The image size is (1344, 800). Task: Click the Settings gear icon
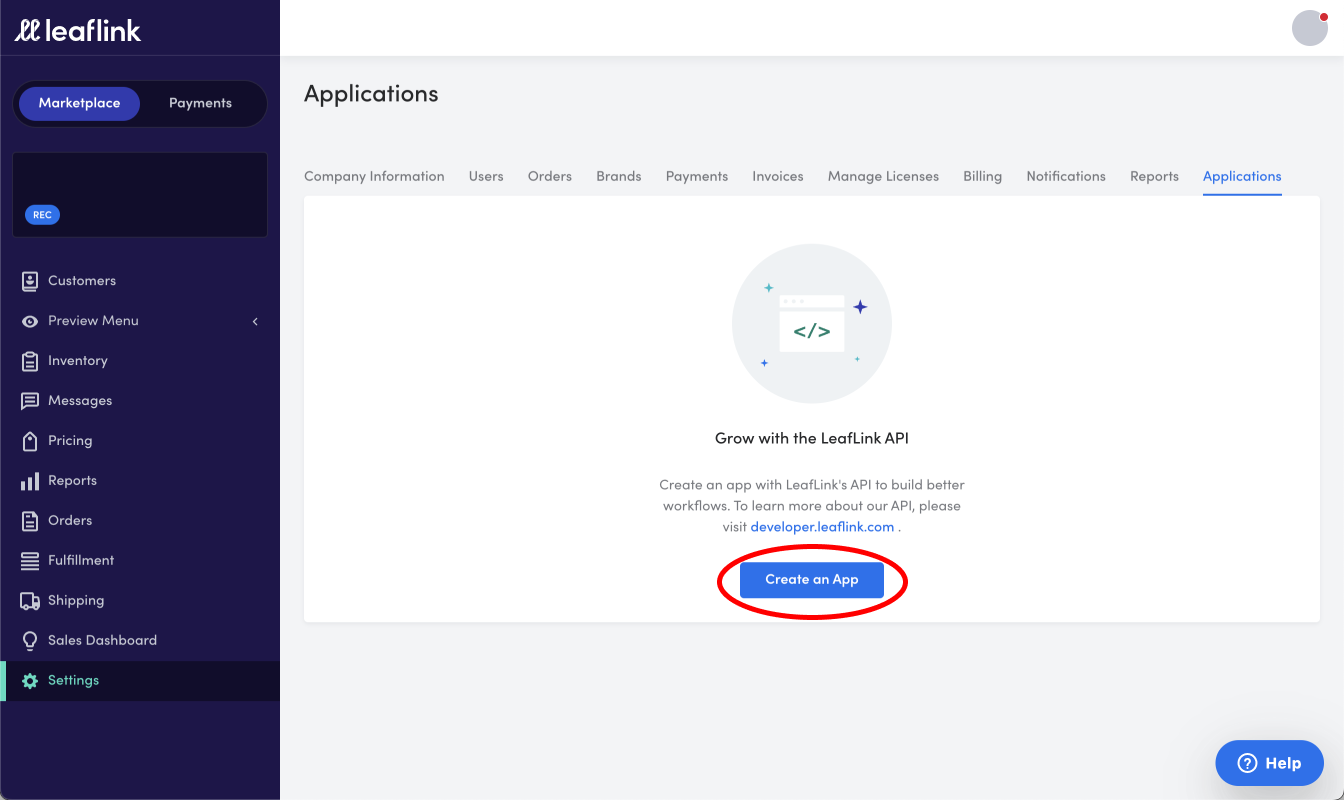[30, 681]
